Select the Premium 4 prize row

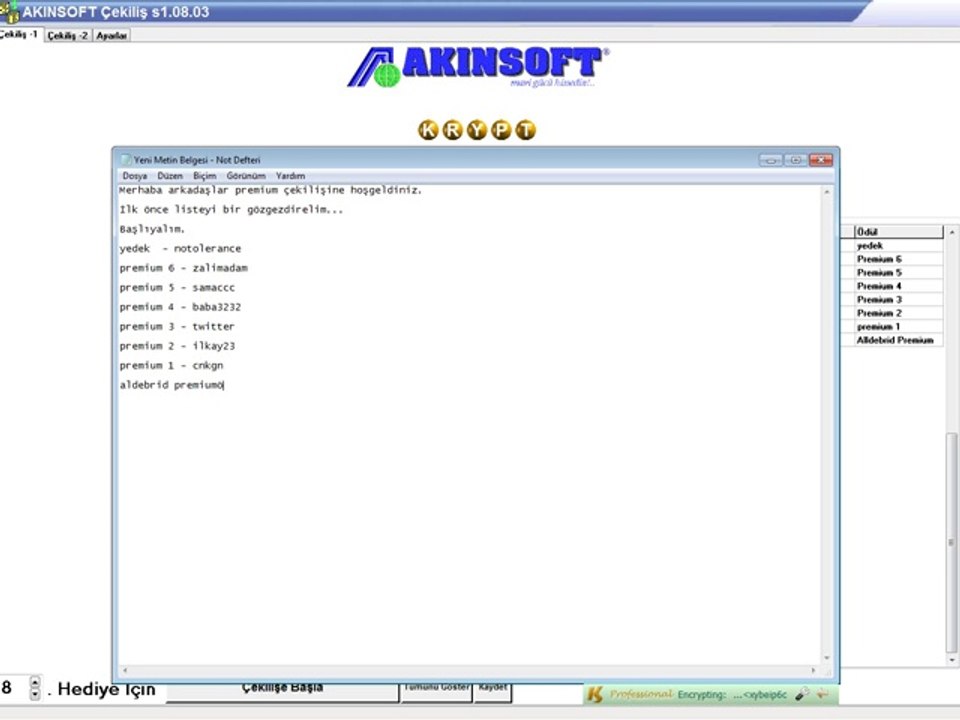899,286
